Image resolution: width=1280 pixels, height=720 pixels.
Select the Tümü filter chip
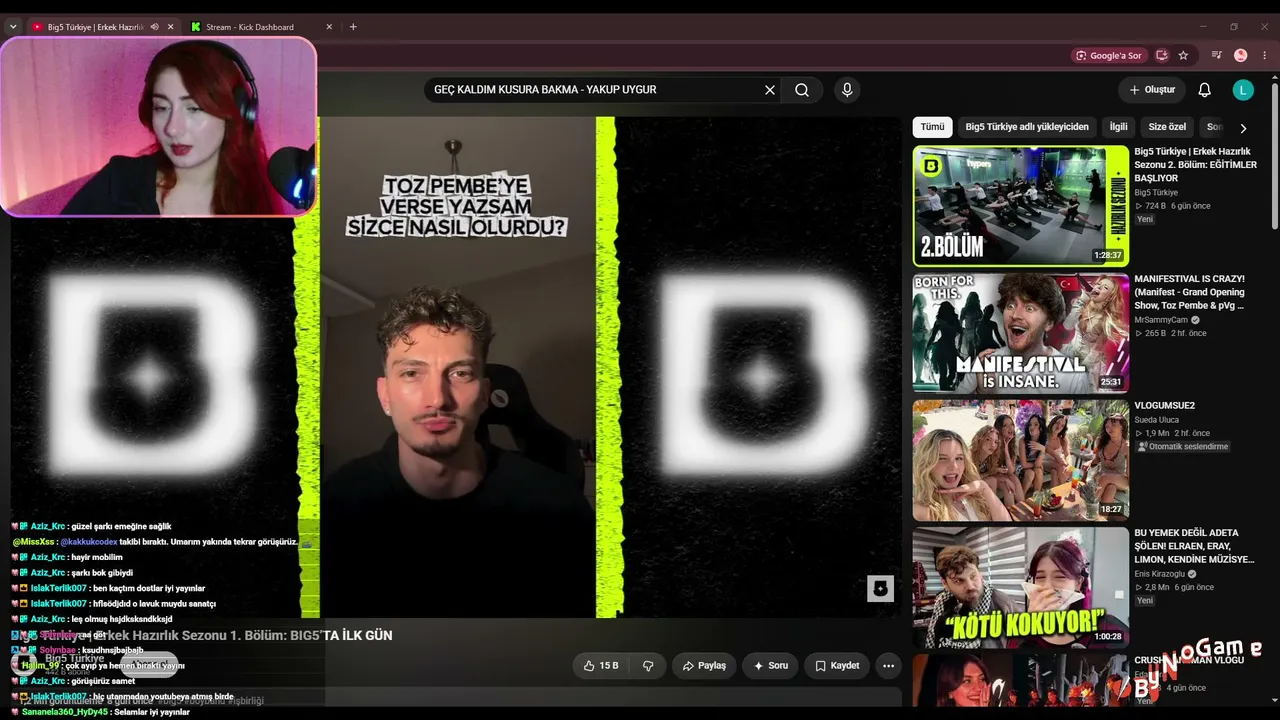(932, 127)
